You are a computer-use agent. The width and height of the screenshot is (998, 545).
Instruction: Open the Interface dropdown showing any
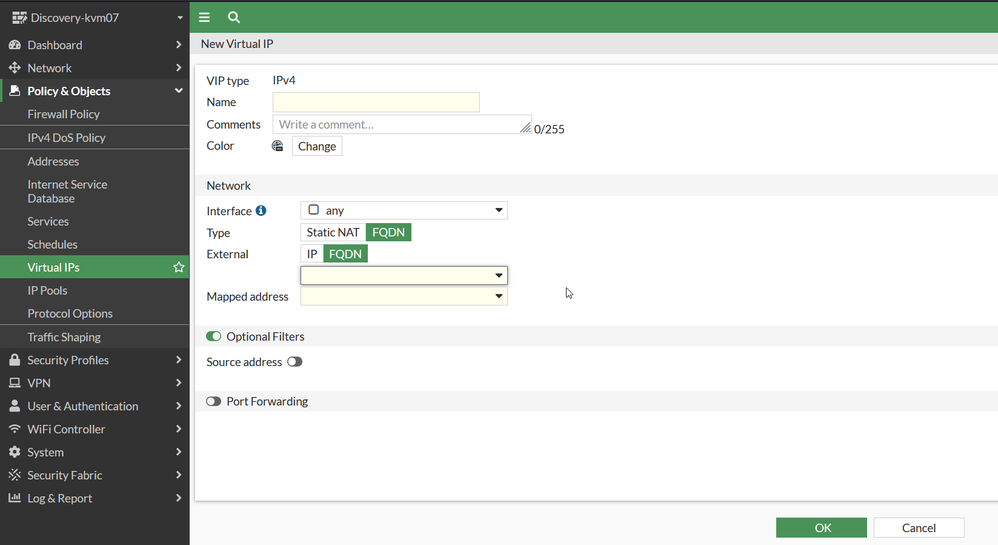pos(404,210)
